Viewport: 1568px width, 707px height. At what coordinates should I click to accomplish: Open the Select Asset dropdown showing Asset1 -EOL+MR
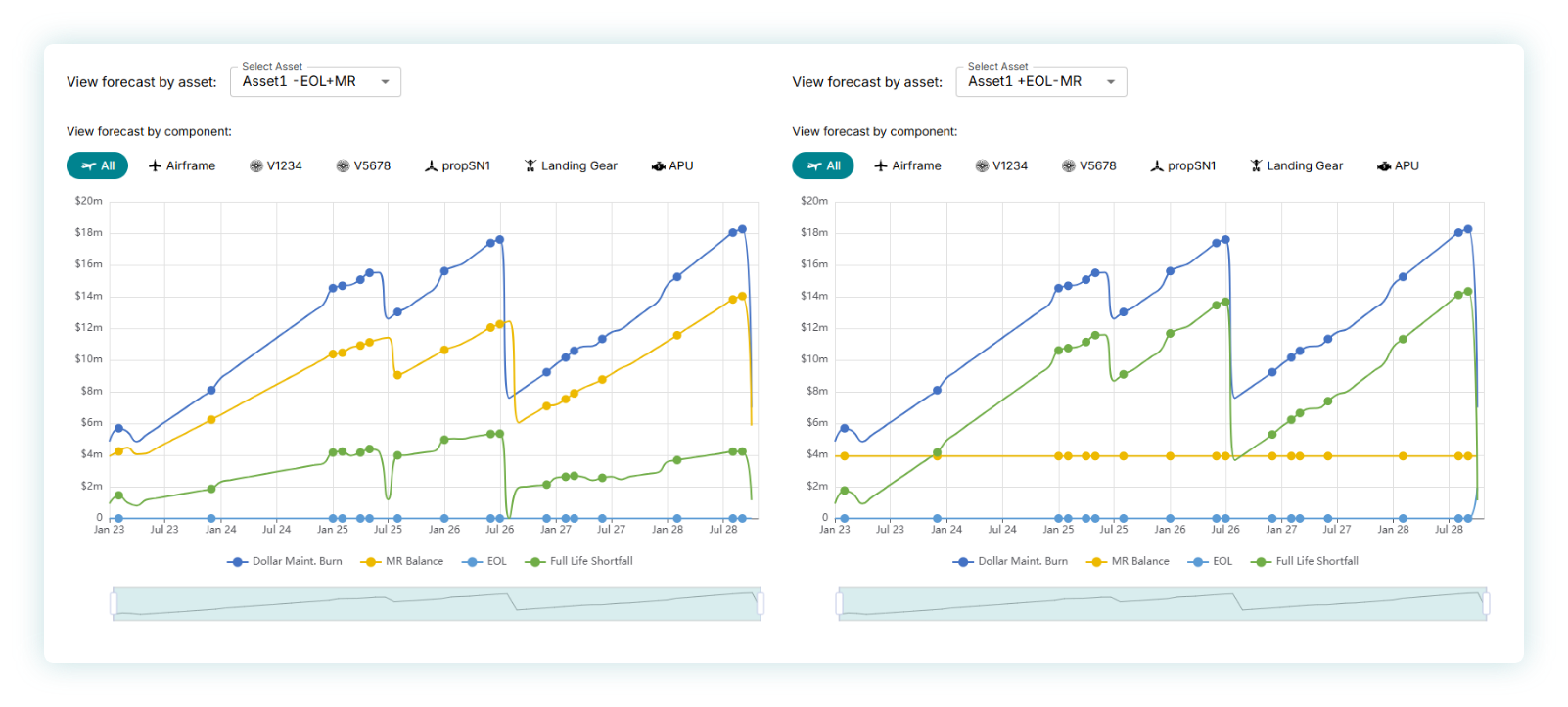point(315,81)
